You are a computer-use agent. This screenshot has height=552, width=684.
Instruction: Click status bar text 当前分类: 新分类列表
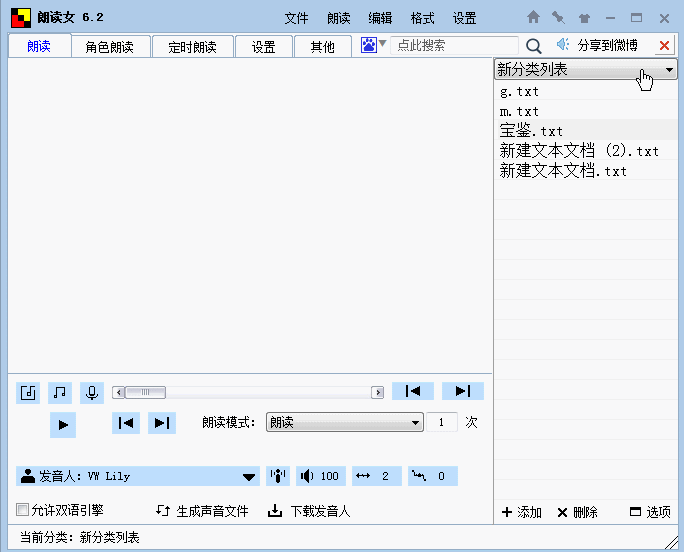[79, 537]
